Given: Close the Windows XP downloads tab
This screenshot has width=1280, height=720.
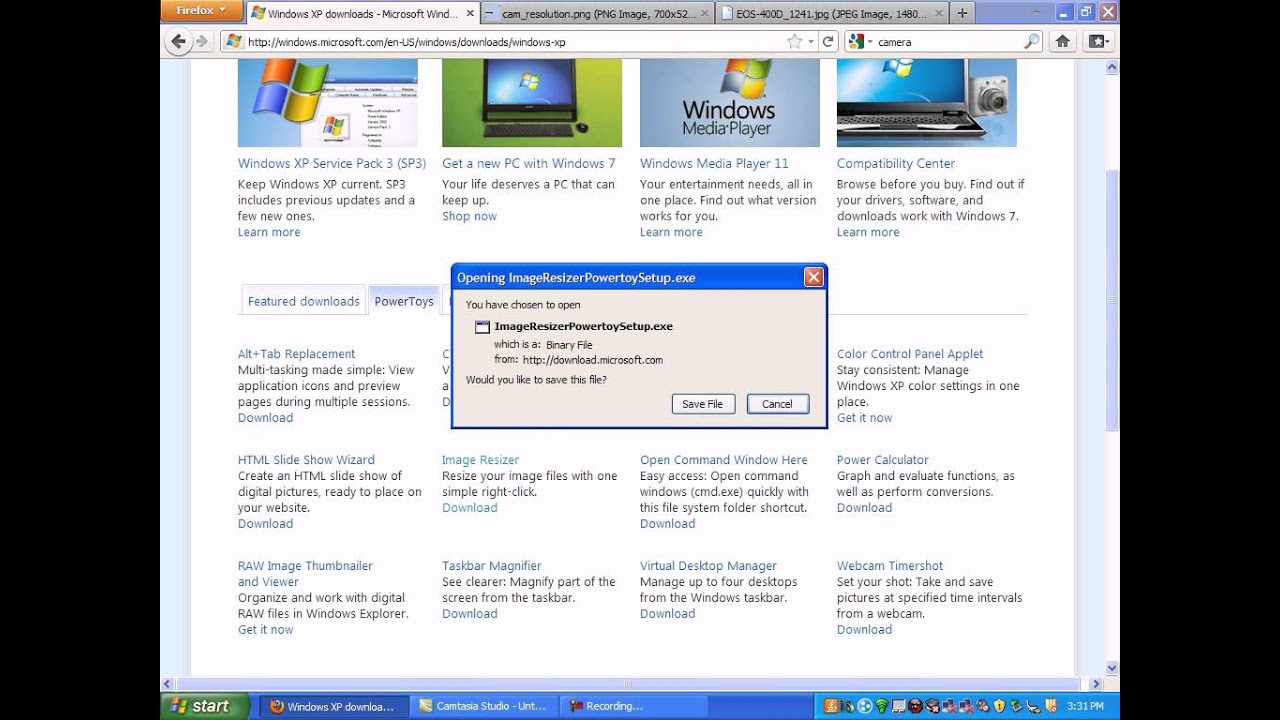Looking at the screenshot, I should click(x=470, y=13).
